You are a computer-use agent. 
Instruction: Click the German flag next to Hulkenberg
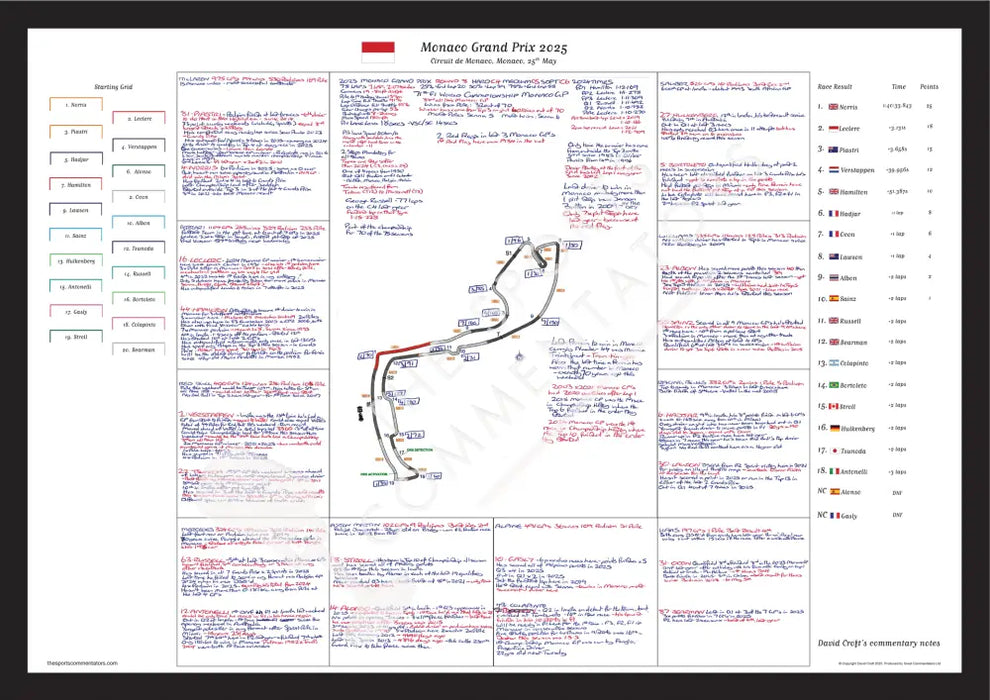pyautogui.click(x=831, y=428)
